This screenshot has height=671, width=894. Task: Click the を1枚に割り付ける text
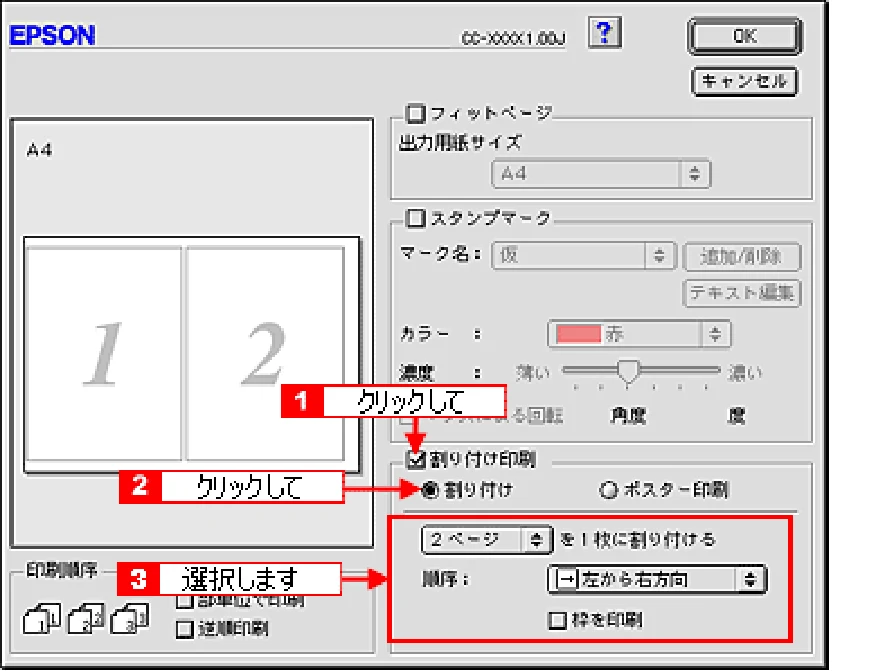pyautogui.click(x=637, y=540)
